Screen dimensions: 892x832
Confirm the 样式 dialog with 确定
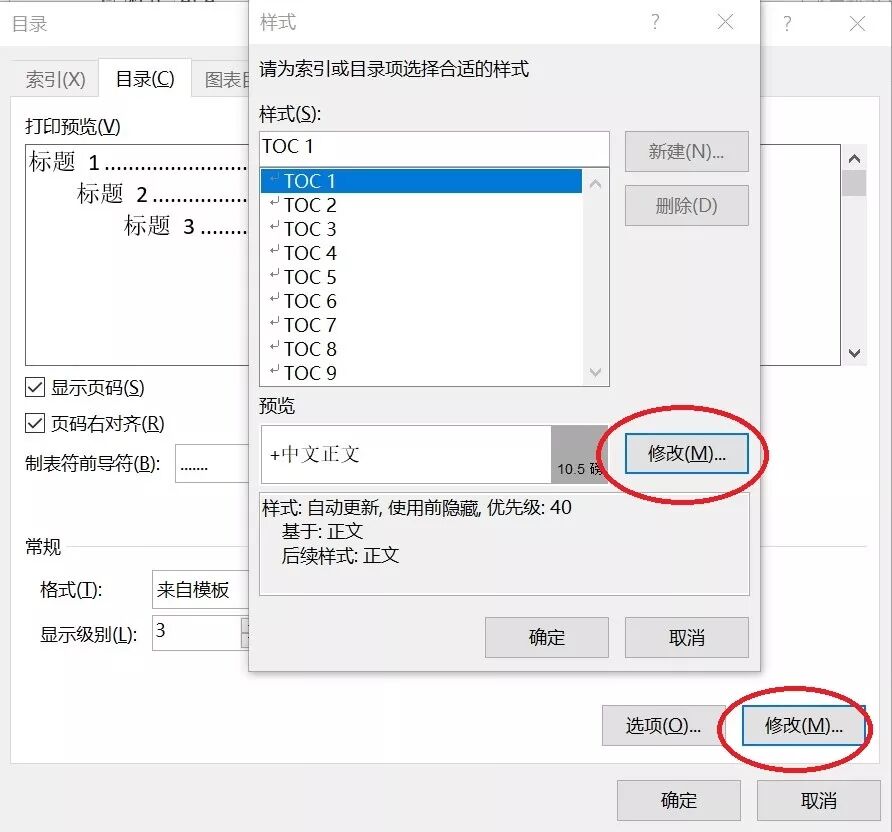click(x=547, y=637)
